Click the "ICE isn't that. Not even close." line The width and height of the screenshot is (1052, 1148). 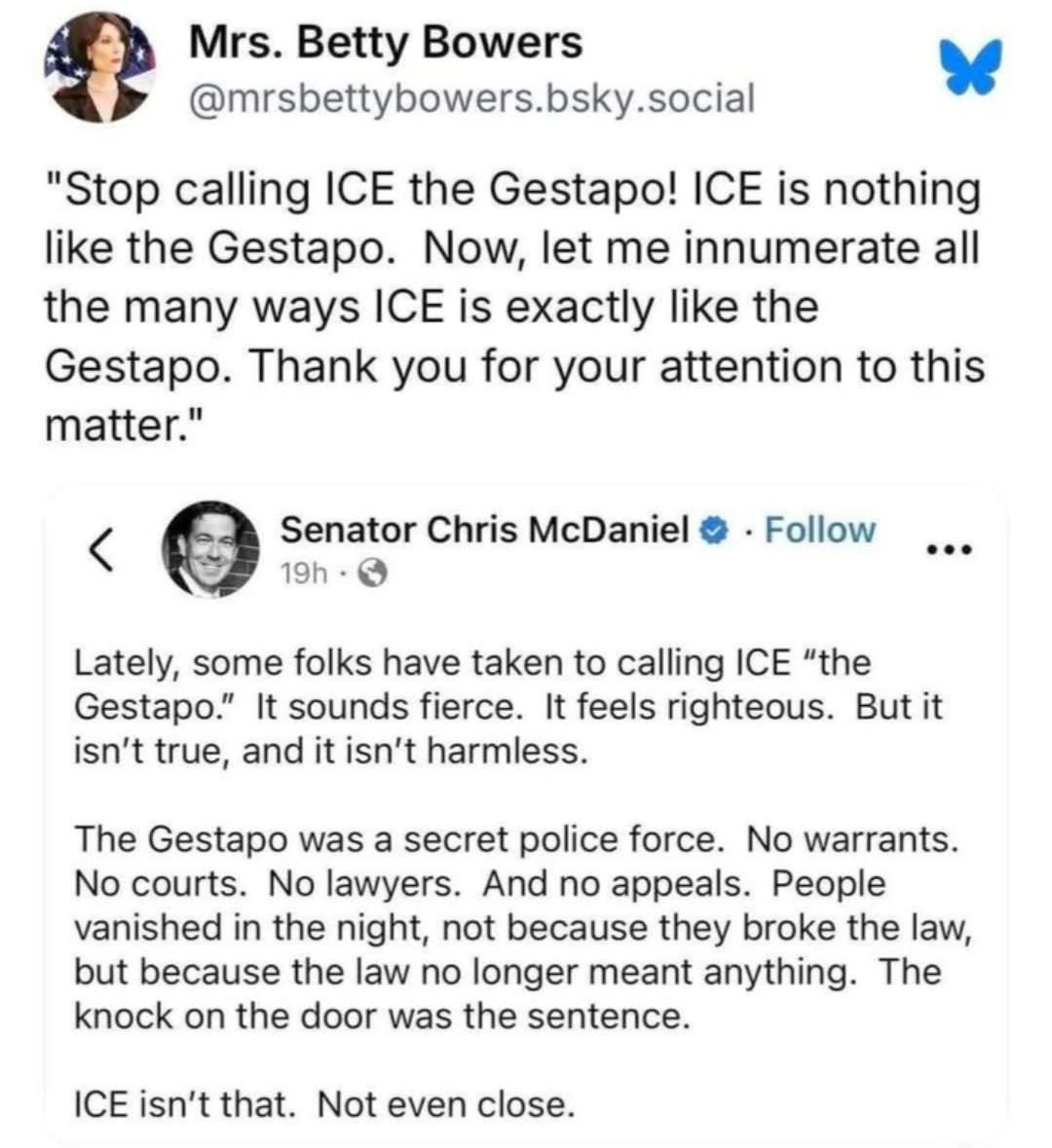tap(324, 1104)
